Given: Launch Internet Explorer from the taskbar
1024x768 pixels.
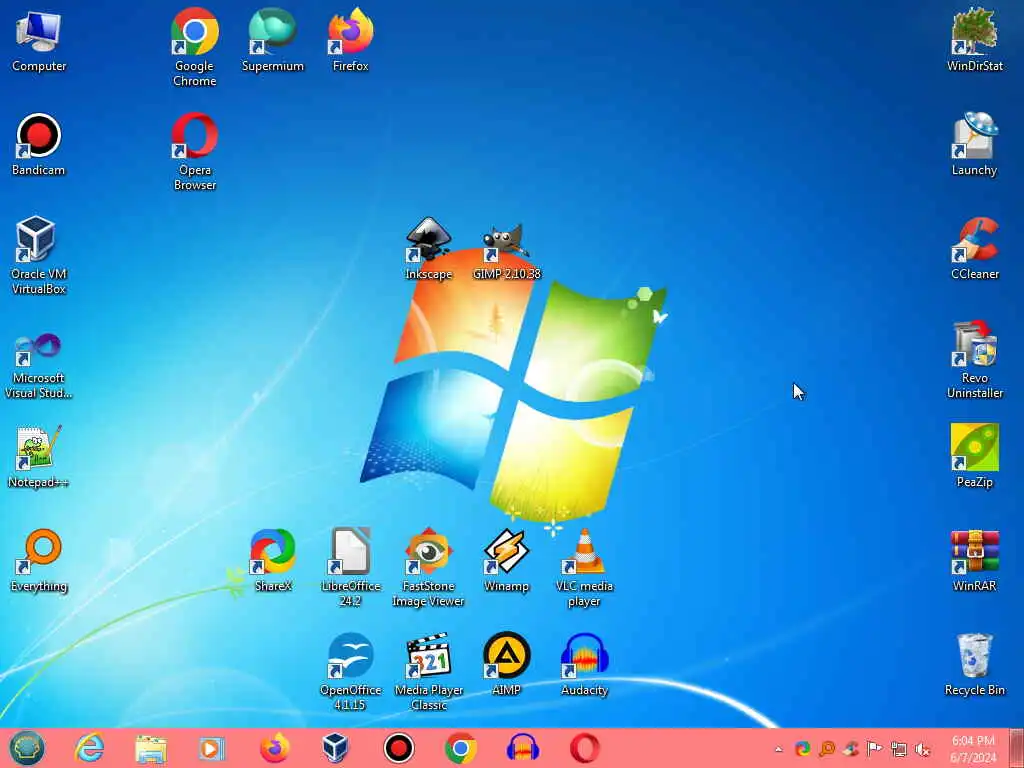Looking at the screenshot, I should click(89, 748).
